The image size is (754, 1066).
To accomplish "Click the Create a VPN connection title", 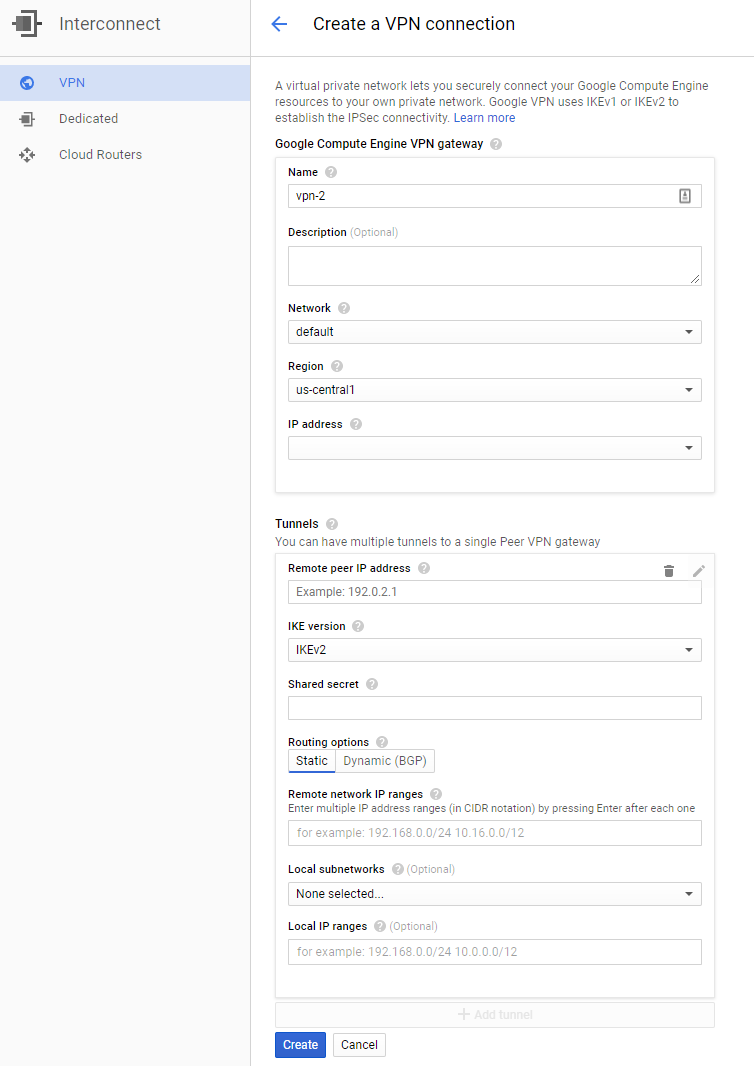I will coord(414,24).
